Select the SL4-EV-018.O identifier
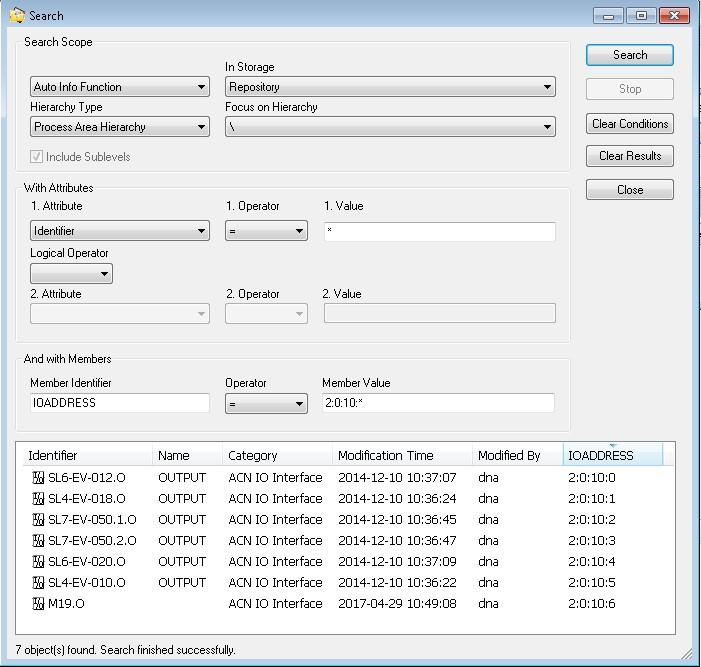 tap(87, 498)
